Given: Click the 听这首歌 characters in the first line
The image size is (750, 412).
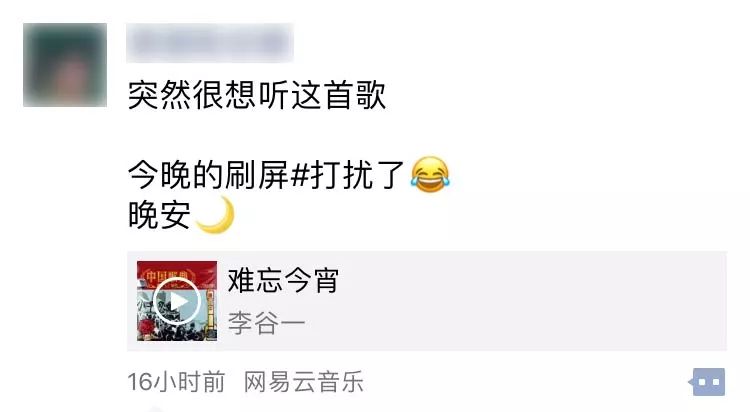Looking at the screenshot, I should click(x=321, y=95).
